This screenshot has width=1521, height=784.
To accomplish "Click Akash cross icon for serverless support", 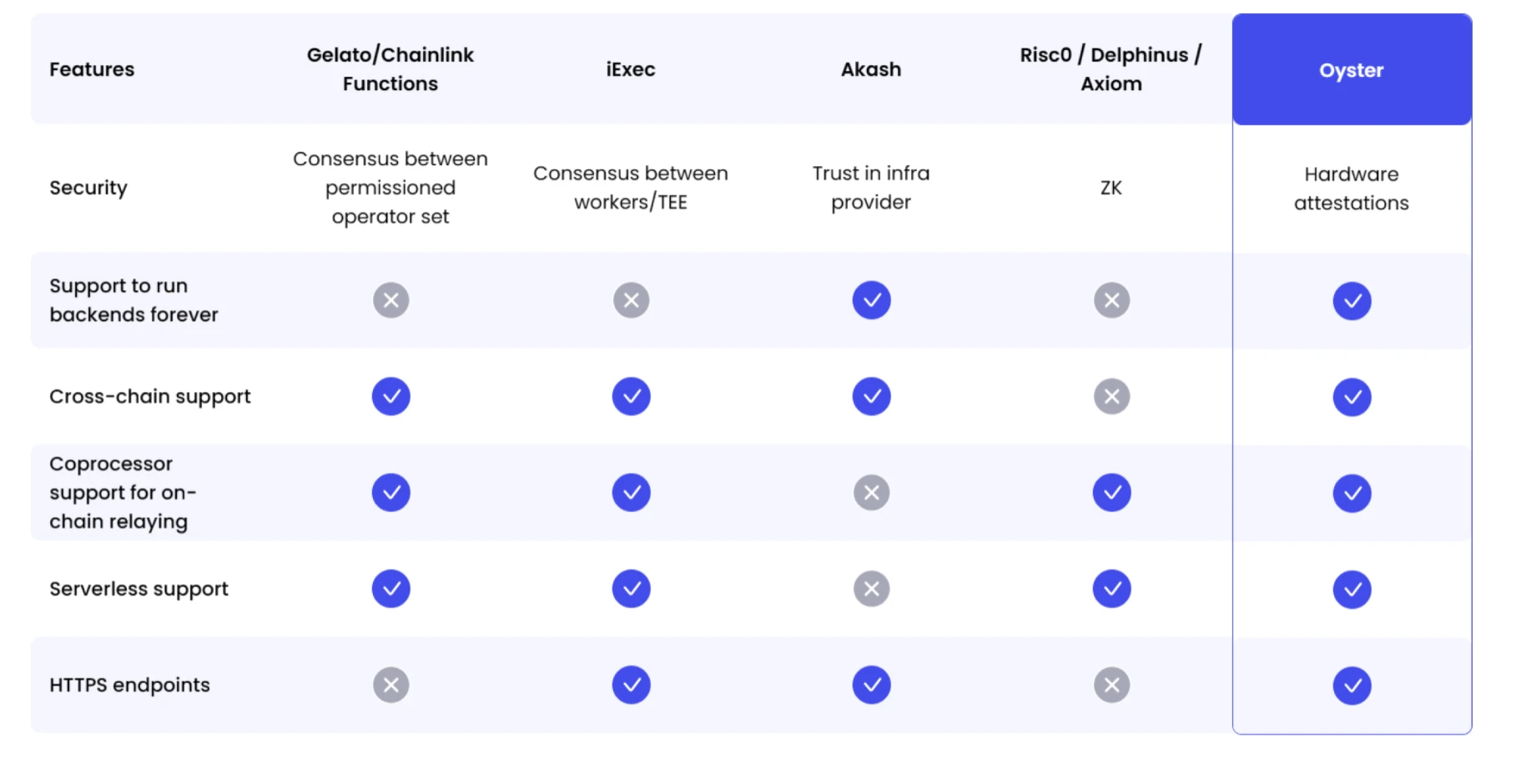I will click(871, 589).
